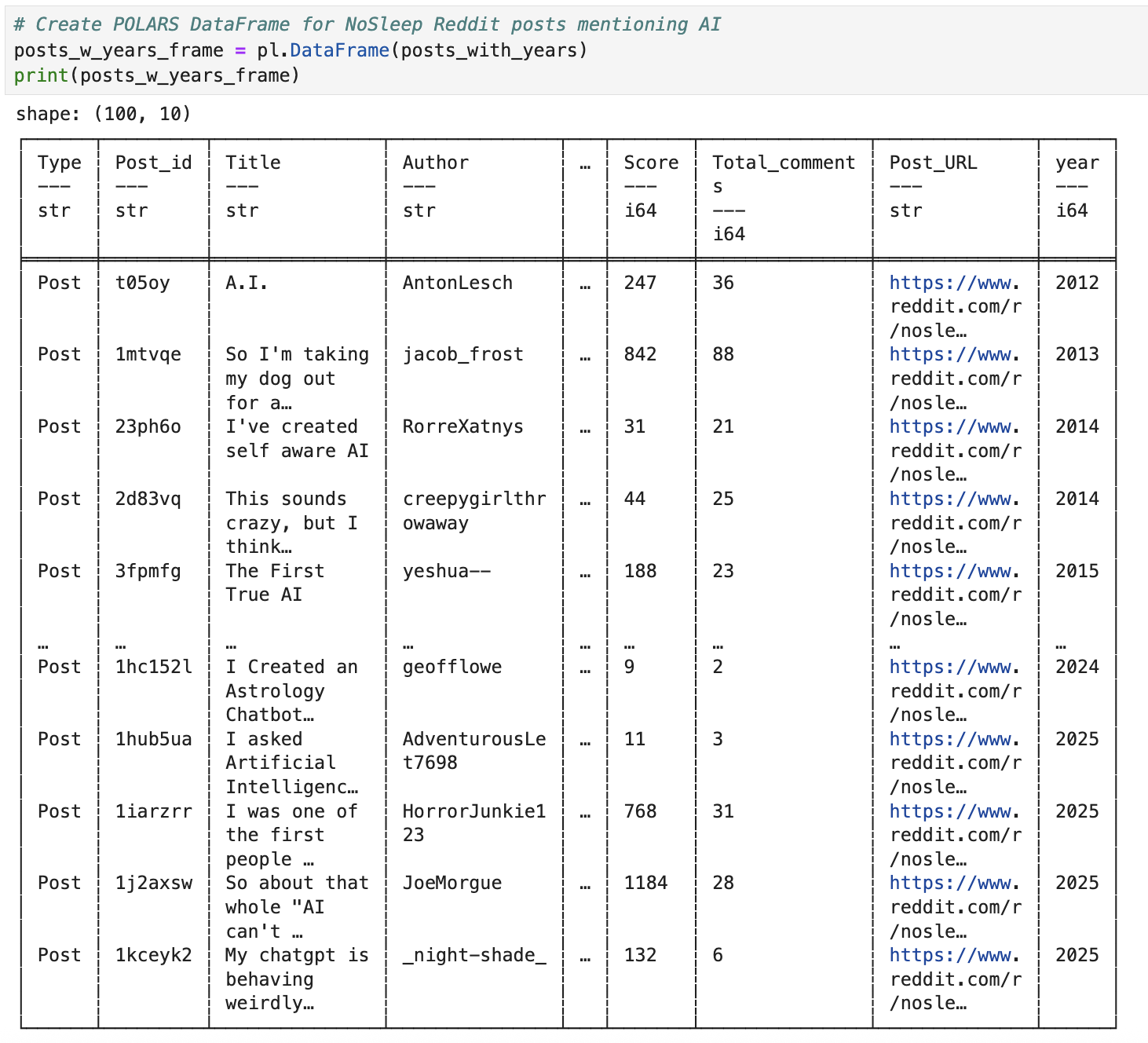Viewport: 1148px width, 1043px height.
Task: Open the Post URL for jacob_frost's post
Action: 953,355
